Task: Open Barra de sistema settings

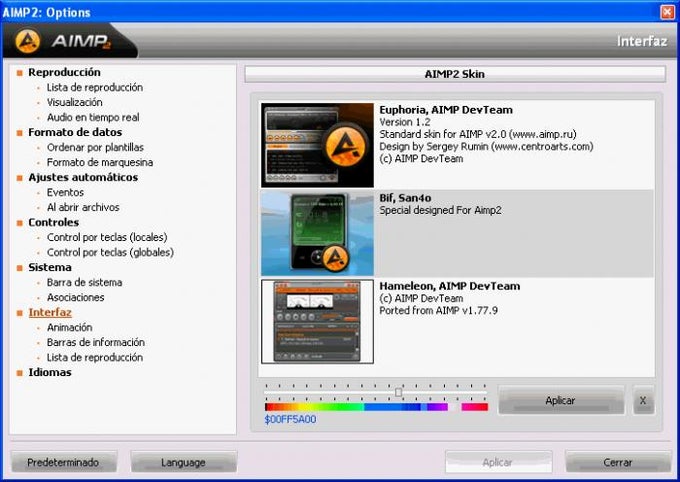Action: pos(84,282)
